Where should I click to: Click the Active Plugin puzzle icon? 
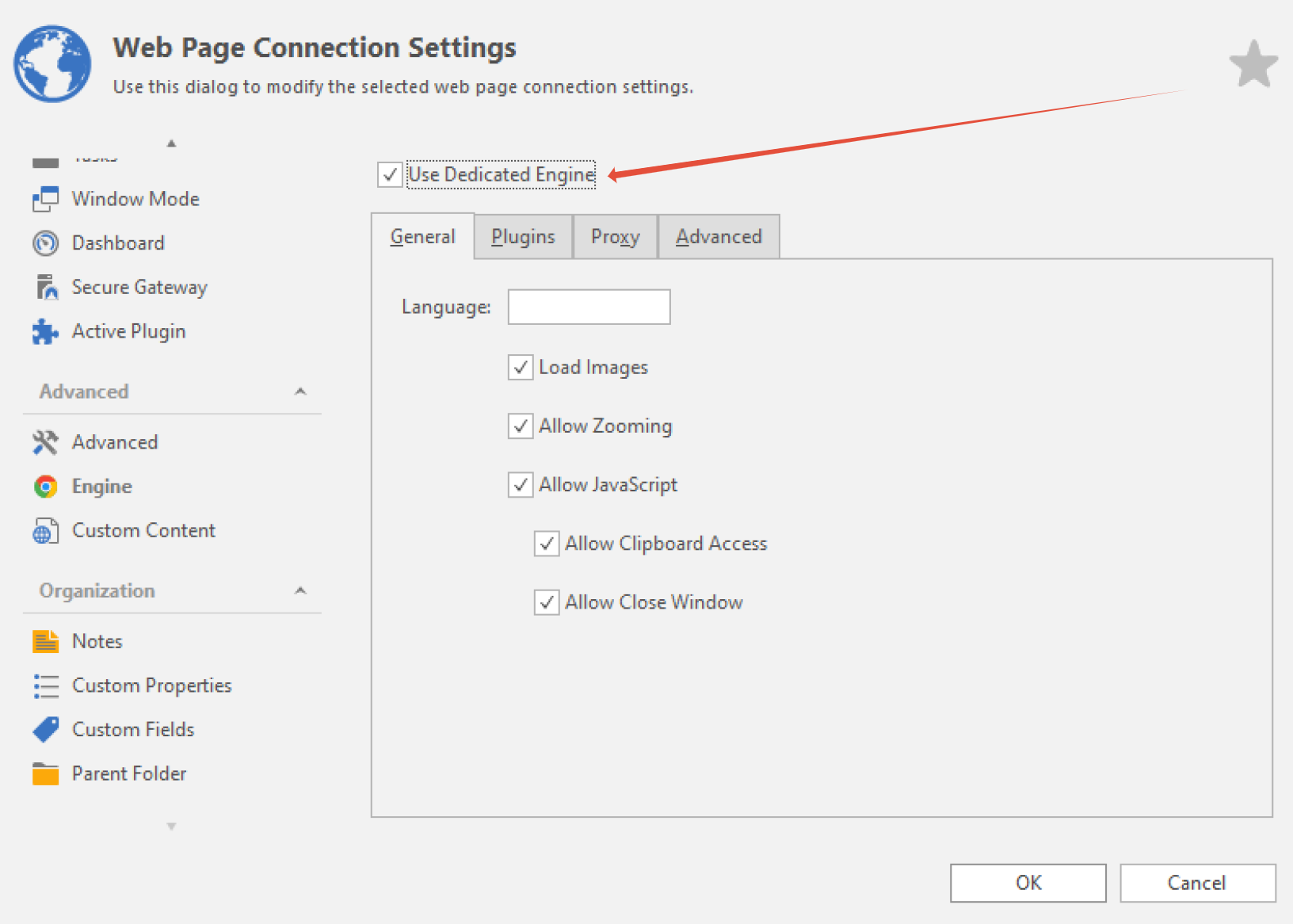tap(45, 332)
